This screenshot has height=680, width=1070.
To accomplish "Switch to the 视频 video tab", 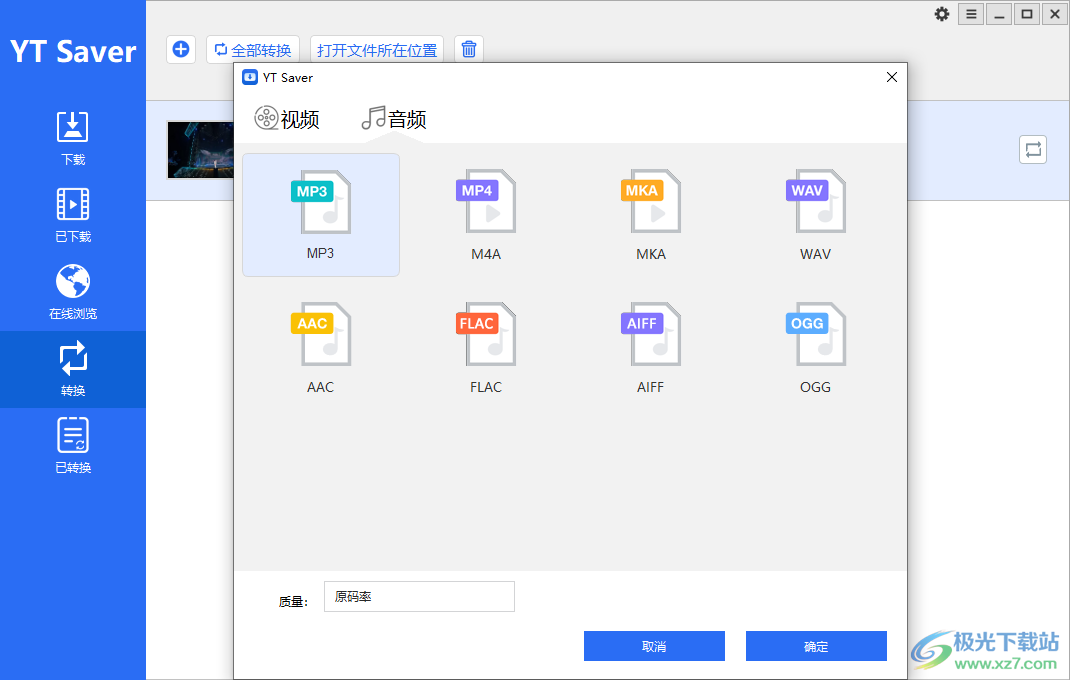I will coord(287,119).
